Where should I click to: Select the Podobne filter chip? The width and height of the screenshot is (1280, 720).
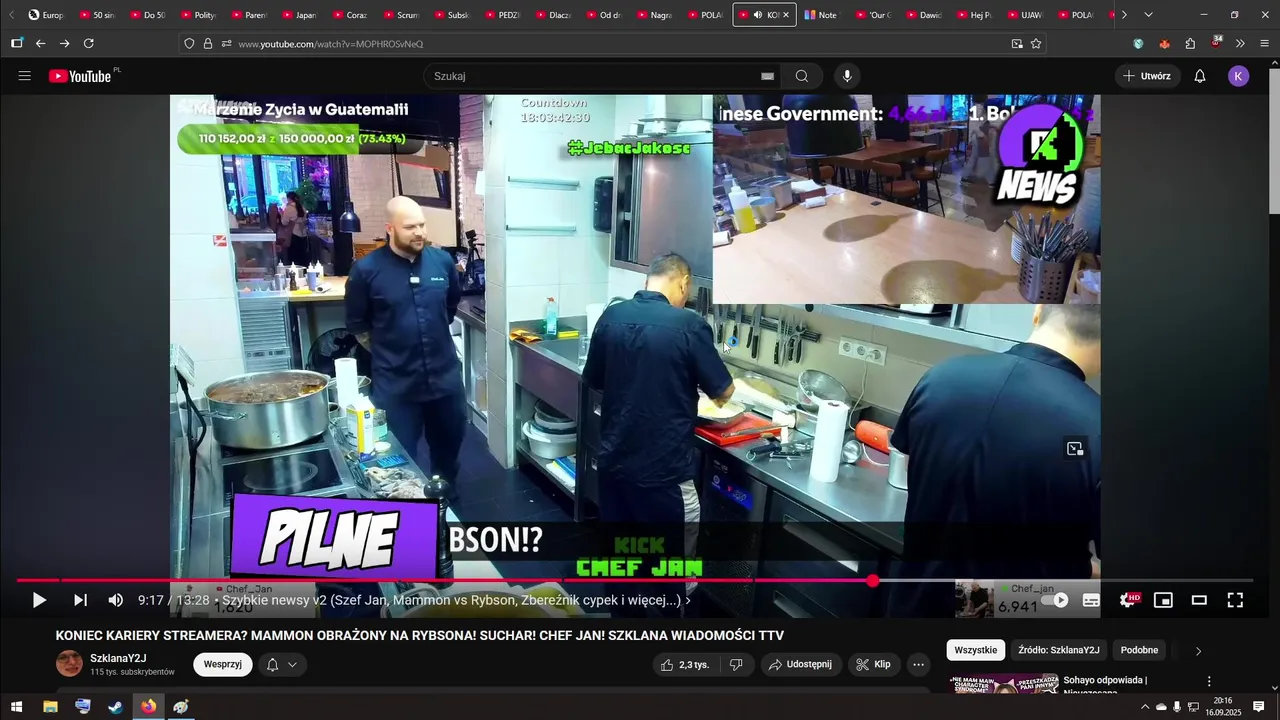(1139, 650)
